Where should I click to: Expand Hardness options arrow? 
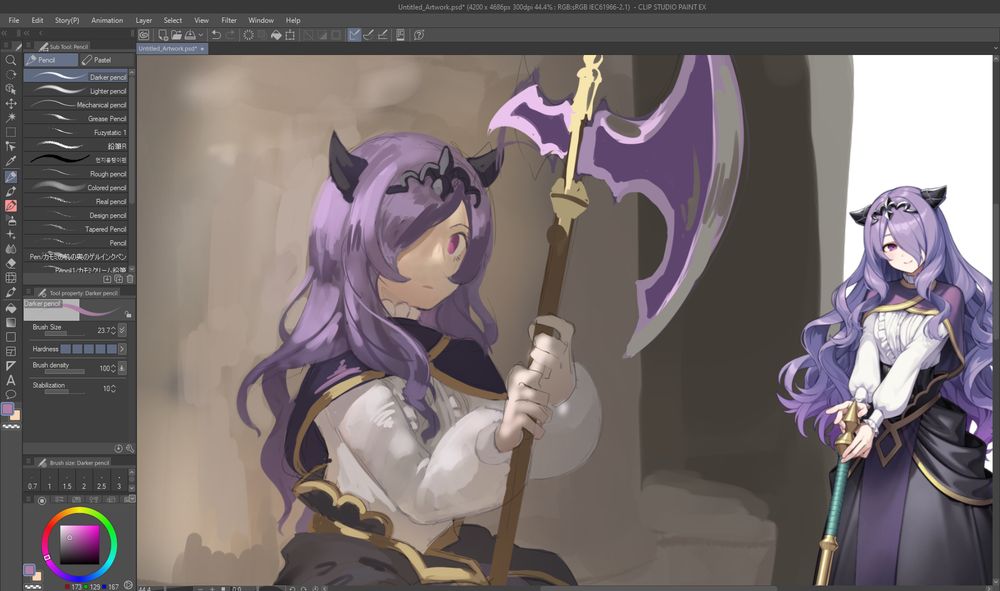pyautogui.click(x=122, y=349)
